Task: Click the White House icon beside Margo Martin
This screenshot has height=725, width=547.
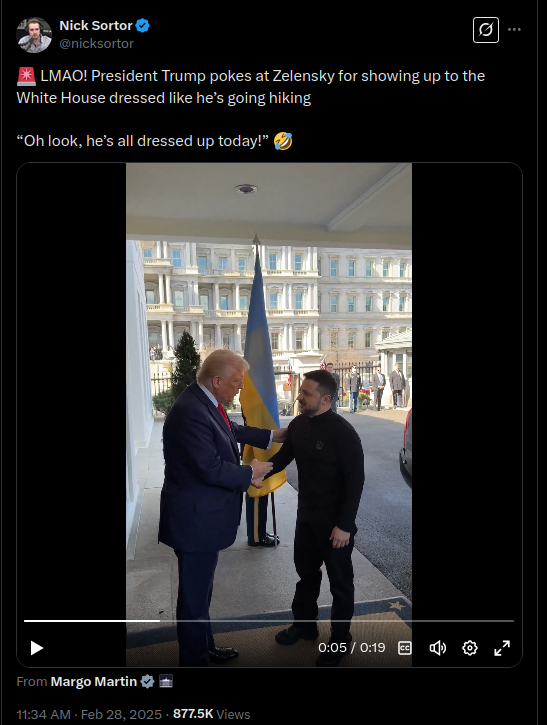Action: 166,681
